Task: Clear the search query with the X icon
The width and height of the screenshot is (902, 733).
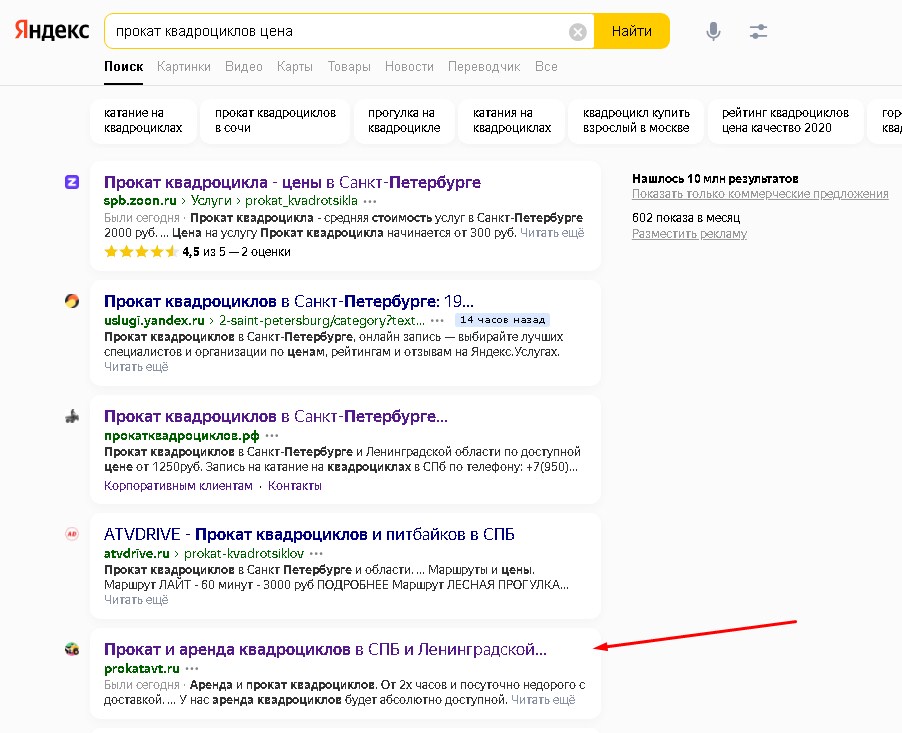Action: coord(578,31)
